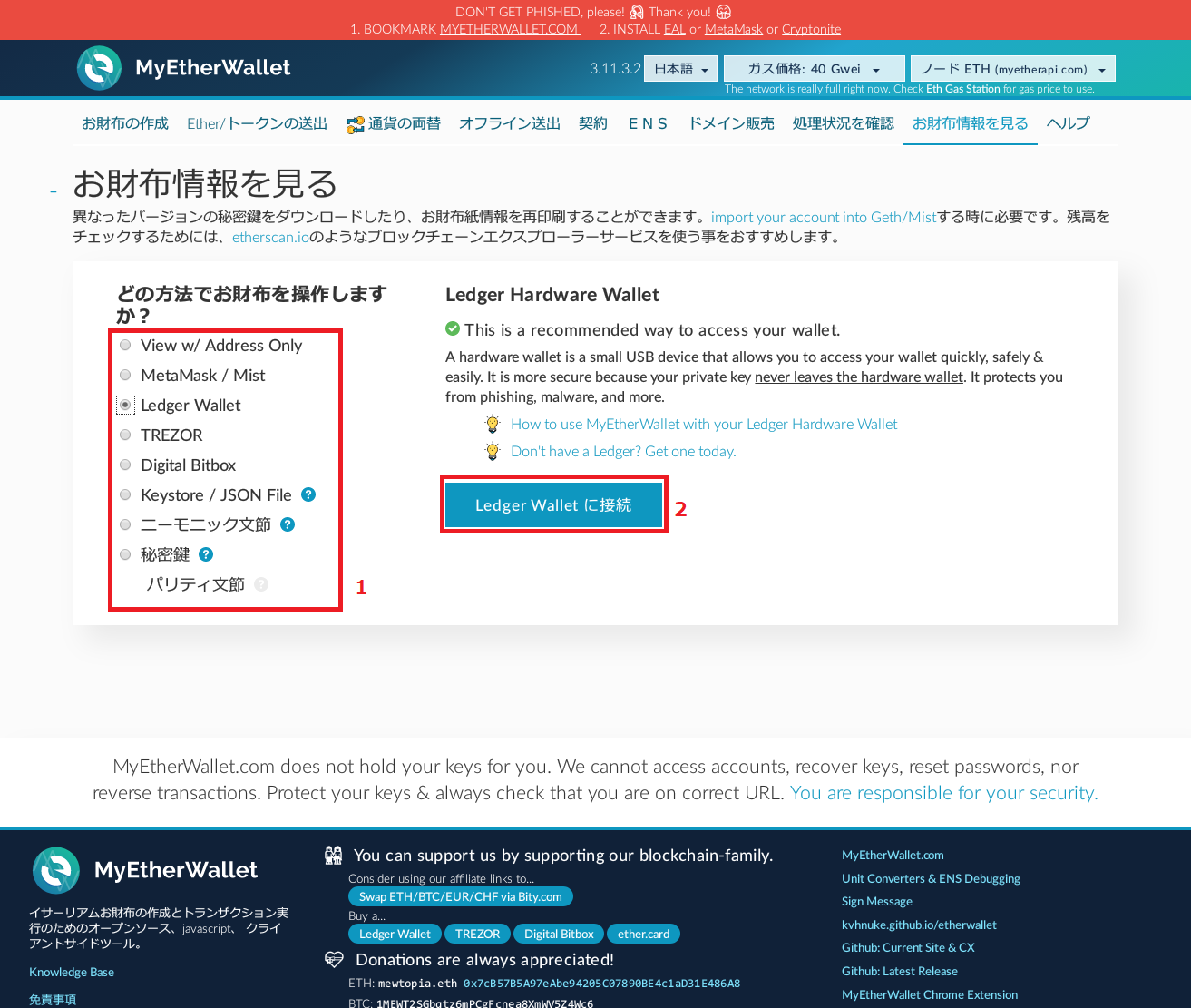Click the currency swap icon in navigation

coord(355,125)
